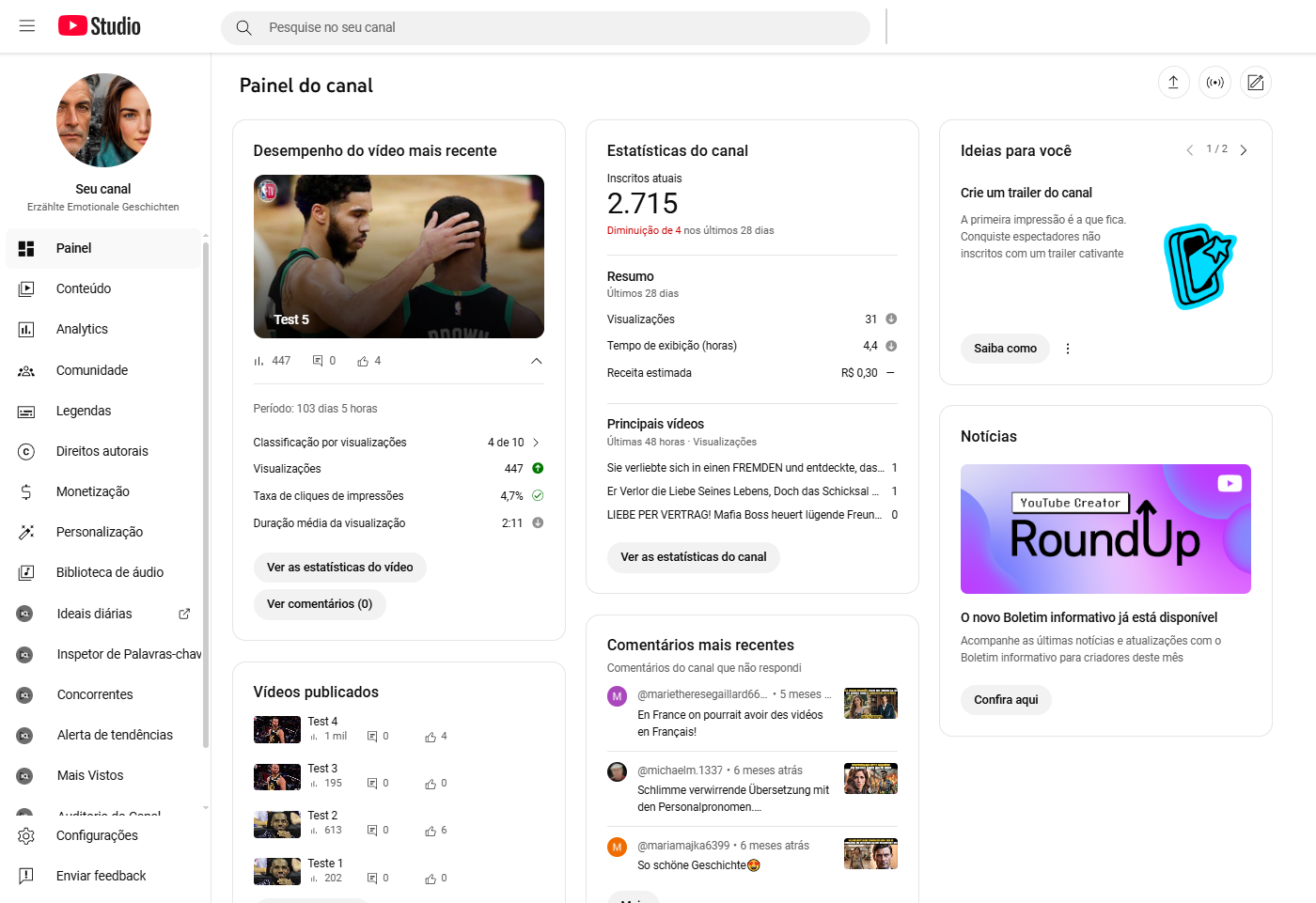Click Ver comentários (0) button
1316x903 pixels.
pos(320,604)
